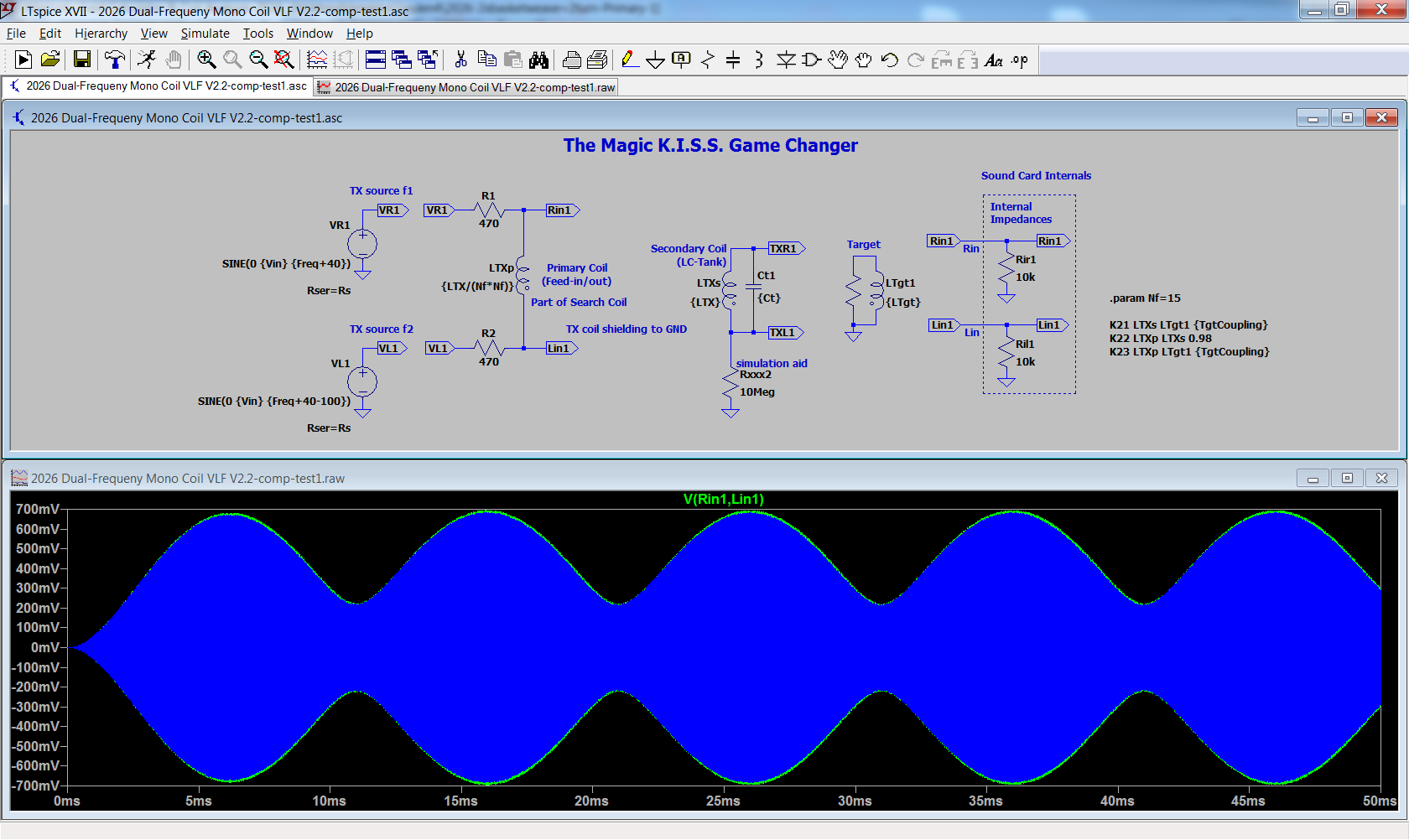Switch to the .raw waveform tab

click(x=466, y=87)
